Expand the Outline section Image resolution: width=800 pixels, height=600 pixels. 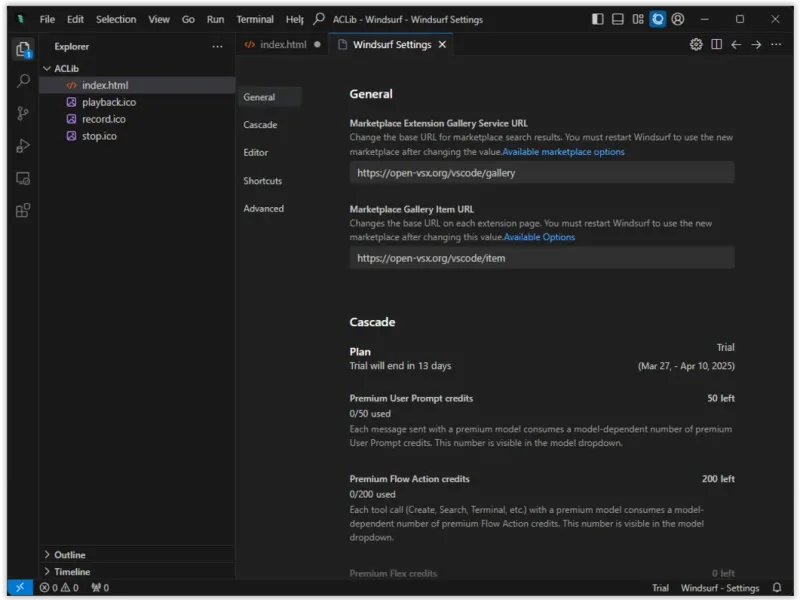[x=47, y=555]
